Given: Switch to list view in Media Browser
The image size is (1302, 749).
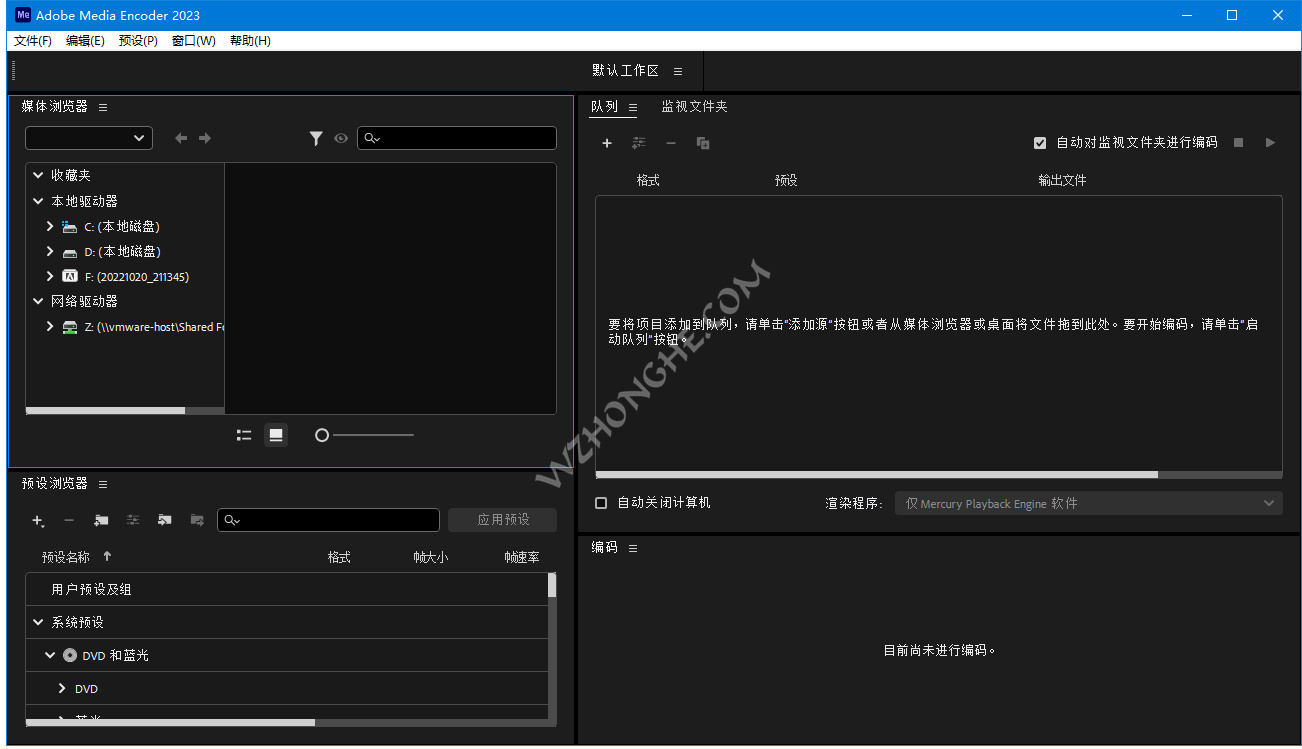Looking at the screenshot, I should (243, 434).
